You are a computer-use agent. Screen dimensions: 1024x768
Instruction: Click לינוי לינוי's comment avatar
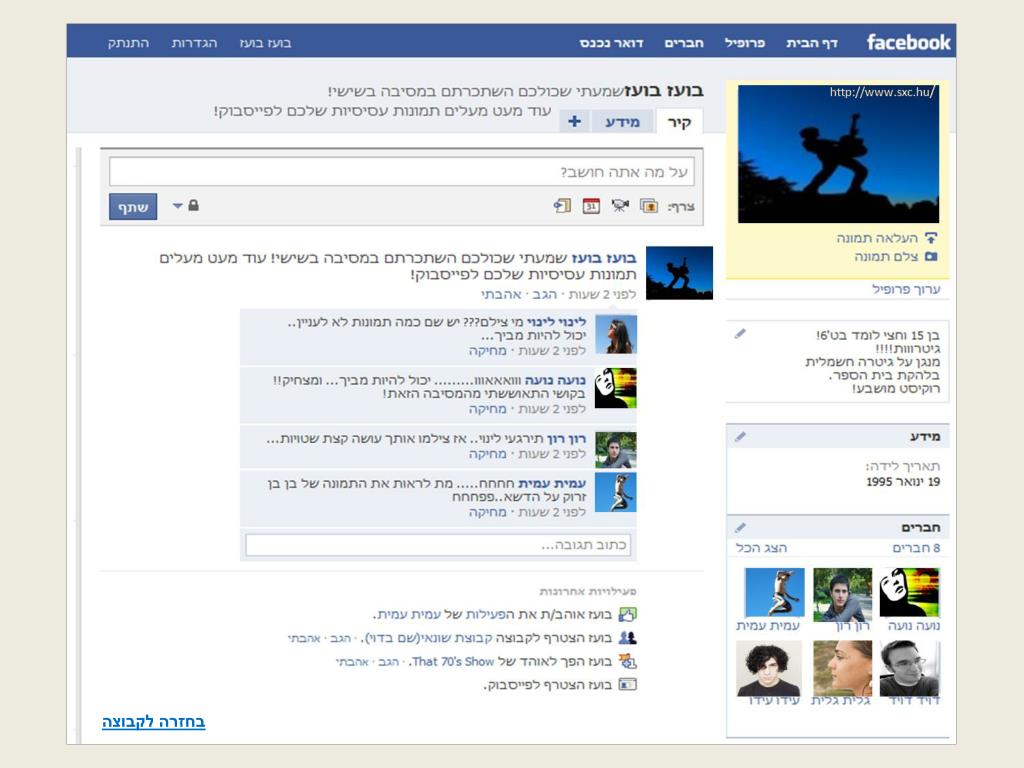pyautogui.click(x=616, y=334)
